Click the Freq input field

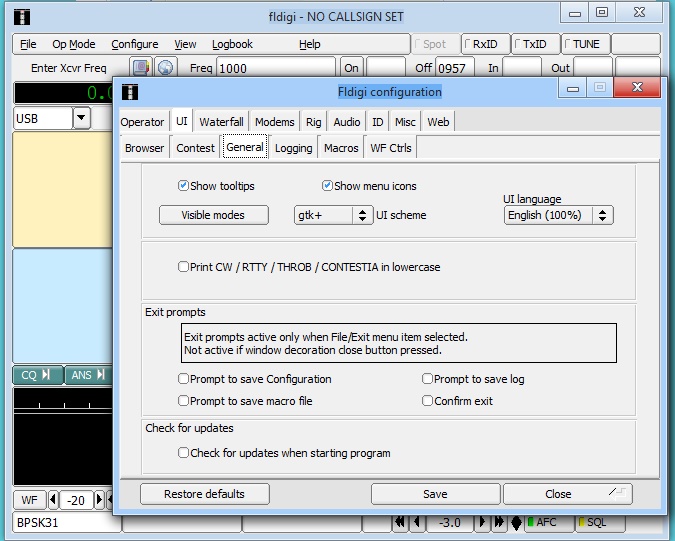coord(275,68)
